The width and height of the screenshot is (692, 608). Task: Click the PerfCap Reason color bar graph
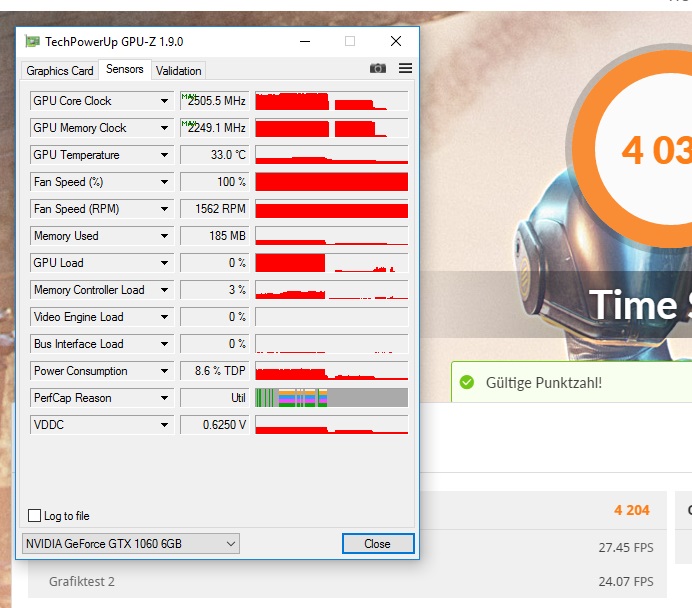pos(331,398)
